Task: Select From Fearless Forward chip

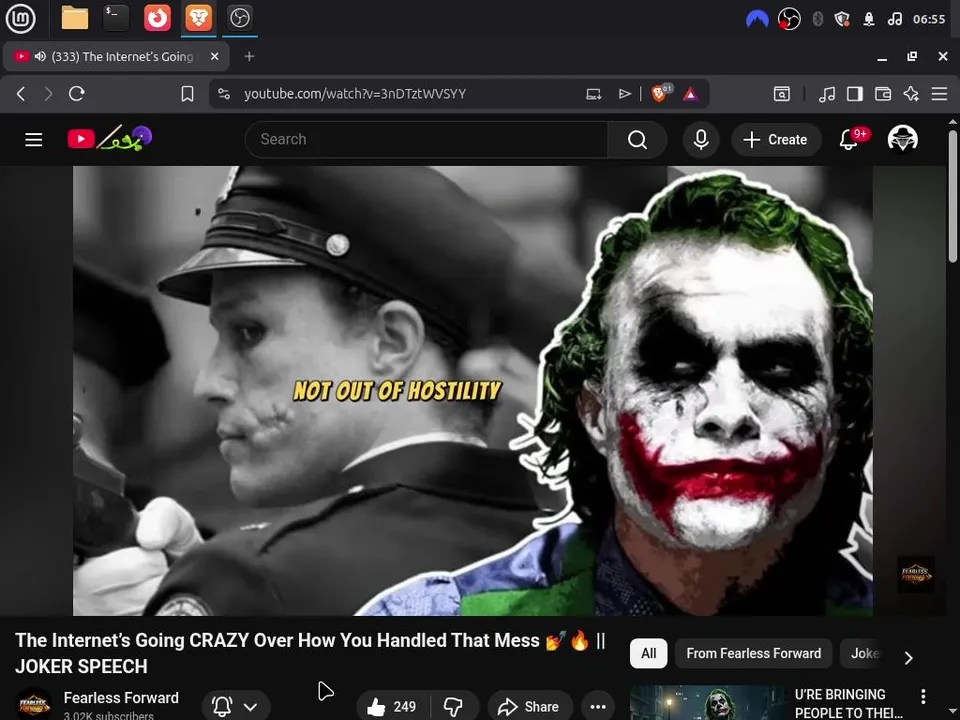Action: [x=753, y=653]
